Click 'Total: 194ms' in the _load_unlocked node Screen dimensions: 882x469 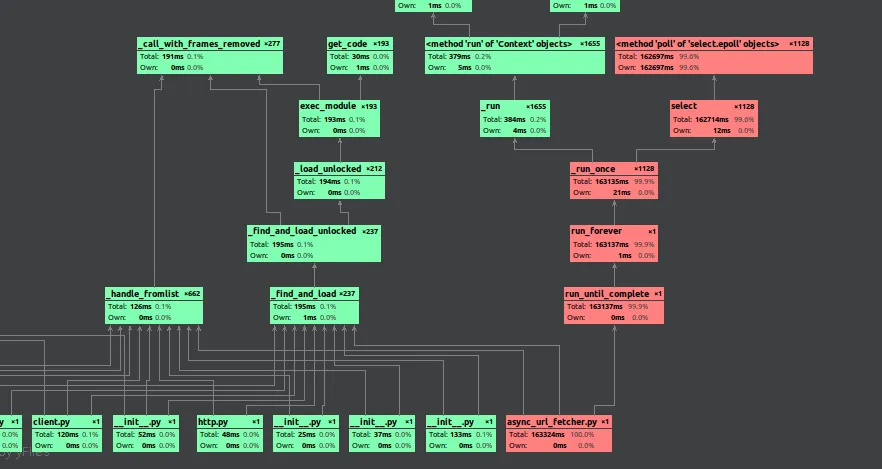coord(319,182)
